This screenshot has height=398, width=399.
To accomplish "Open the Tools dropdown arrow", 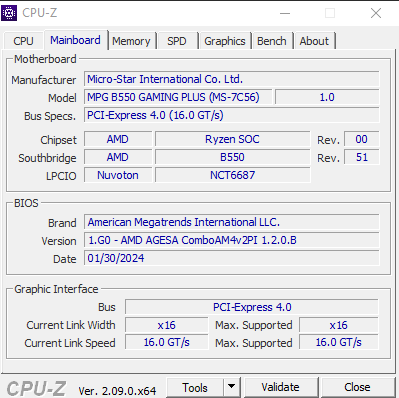I will [x=232, y=387].
